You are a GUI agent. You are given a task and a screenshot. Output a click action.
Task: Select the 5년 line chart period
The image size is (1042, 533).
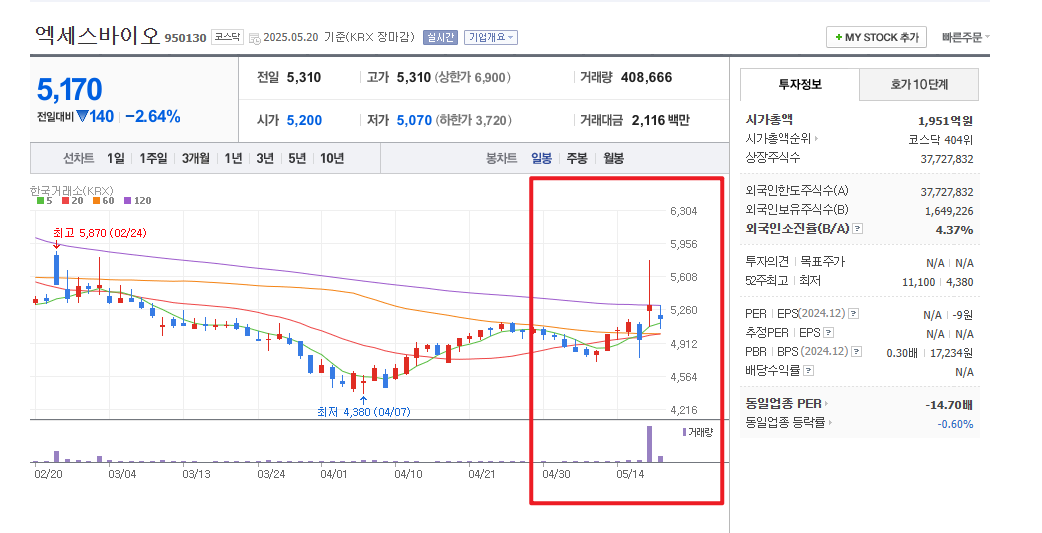click(297, 158)
